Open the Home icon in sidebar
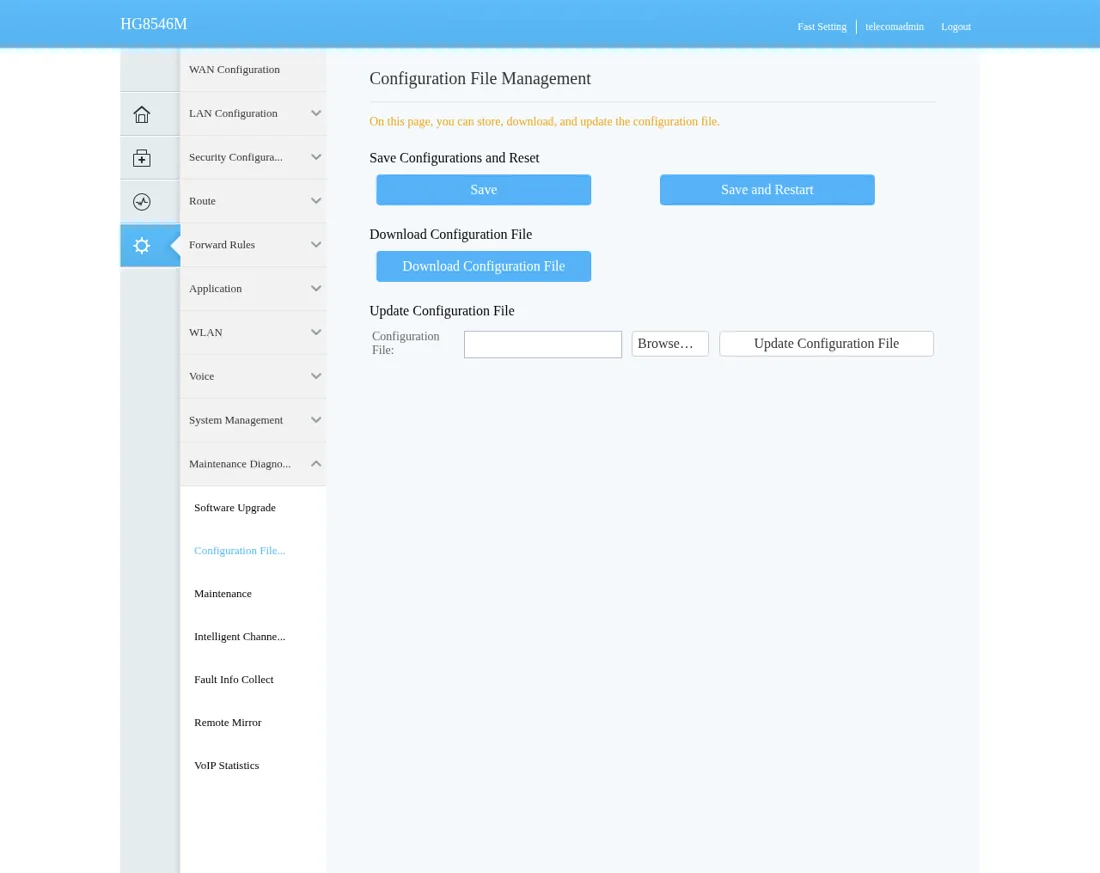1100x873 pixels. coord(142,114)
